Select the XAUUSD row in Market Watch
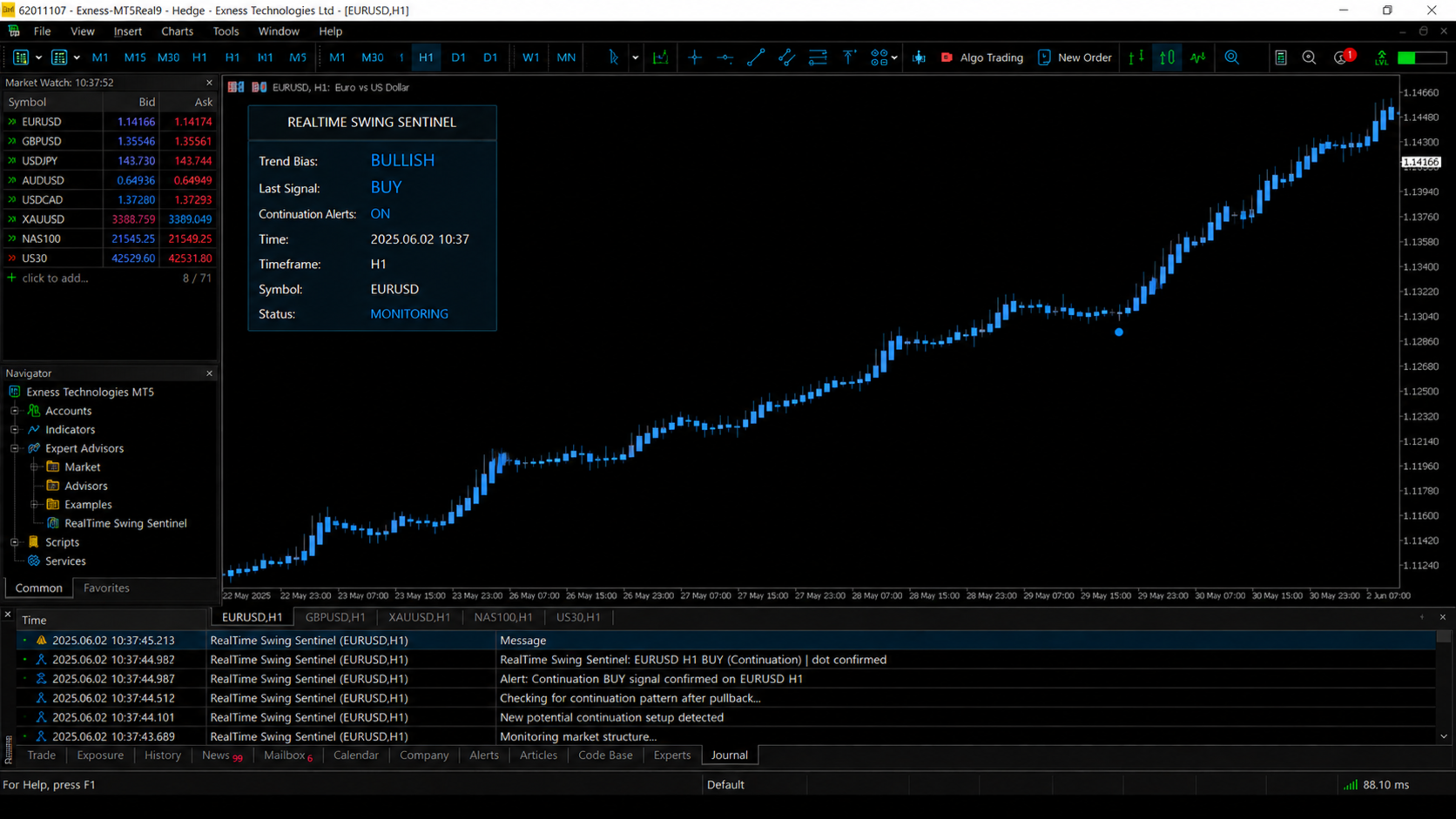Viewport: 1456px width, 819px height. tap(110, 219)
